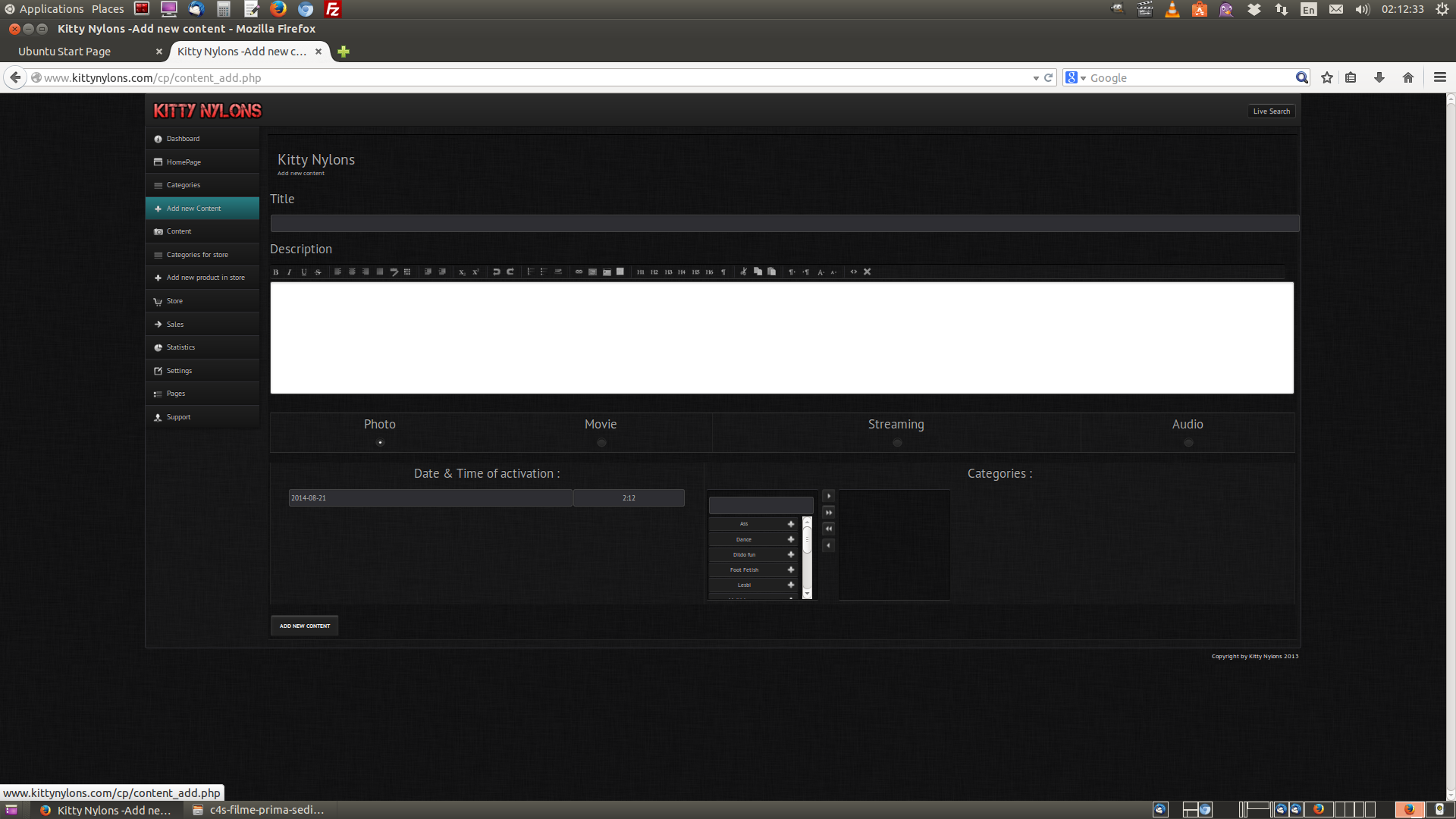Select the Streaming content type
The image size is (1456, 819).
tap(897, 443)
